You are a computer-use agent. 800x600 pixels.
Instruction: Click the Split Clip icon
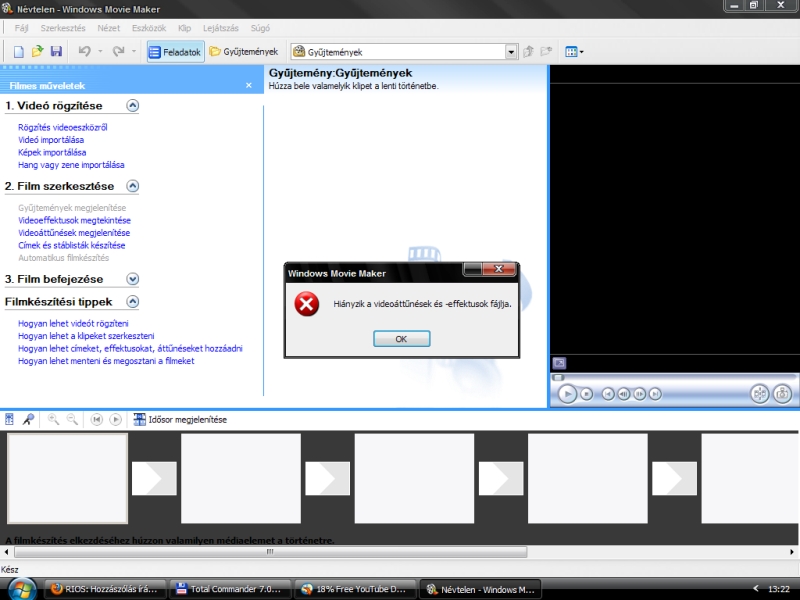760,394
